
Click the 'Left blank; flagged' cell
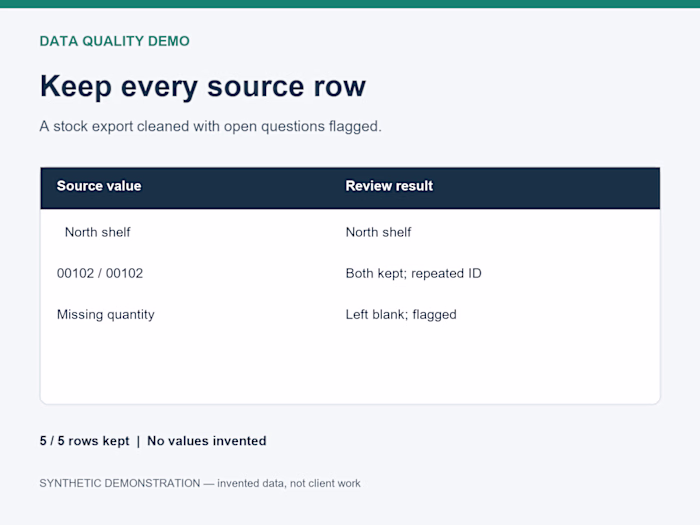point(401,315)
